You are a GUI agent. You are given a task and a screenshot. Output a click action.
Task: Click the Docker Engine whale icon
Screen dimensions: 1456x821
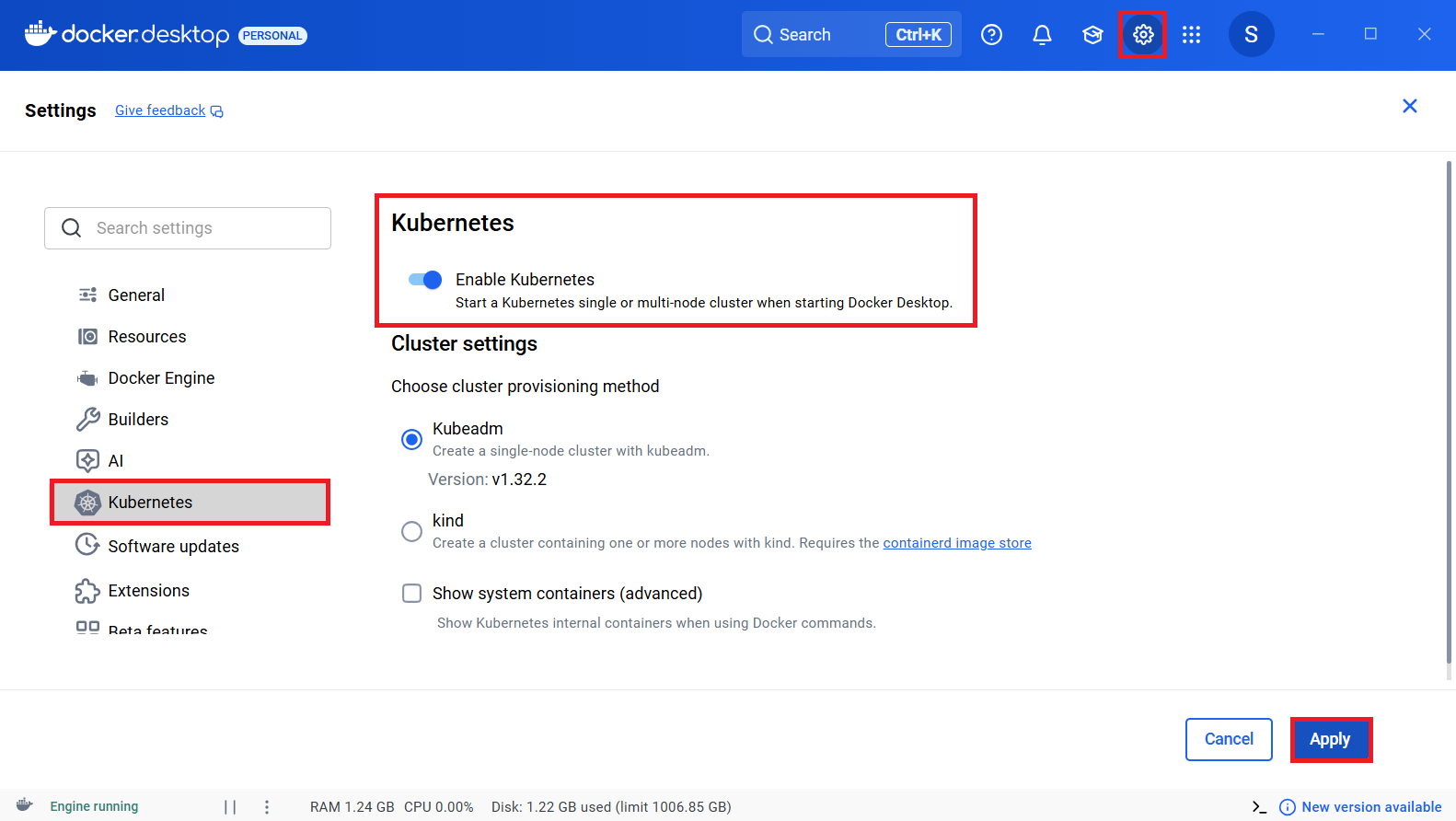(87, 378)
